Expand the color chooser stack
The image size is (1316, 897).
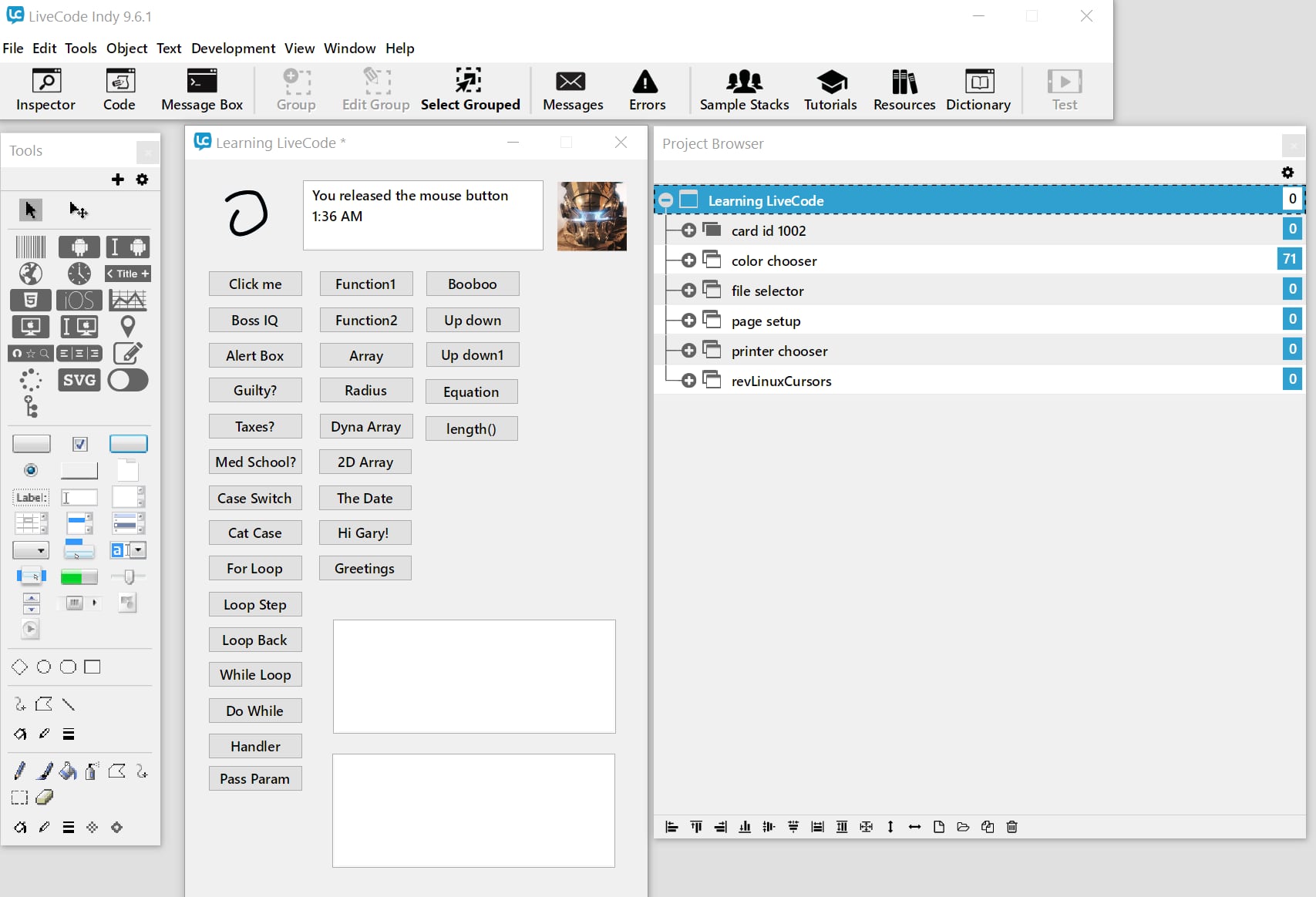pos(688,260)
